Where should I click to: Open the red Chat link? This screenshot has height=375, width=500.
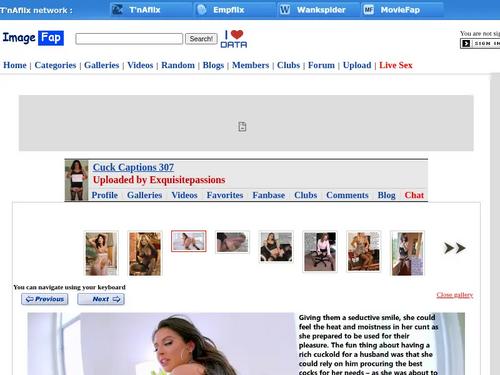pyautogui.click(x=414, y=195)
